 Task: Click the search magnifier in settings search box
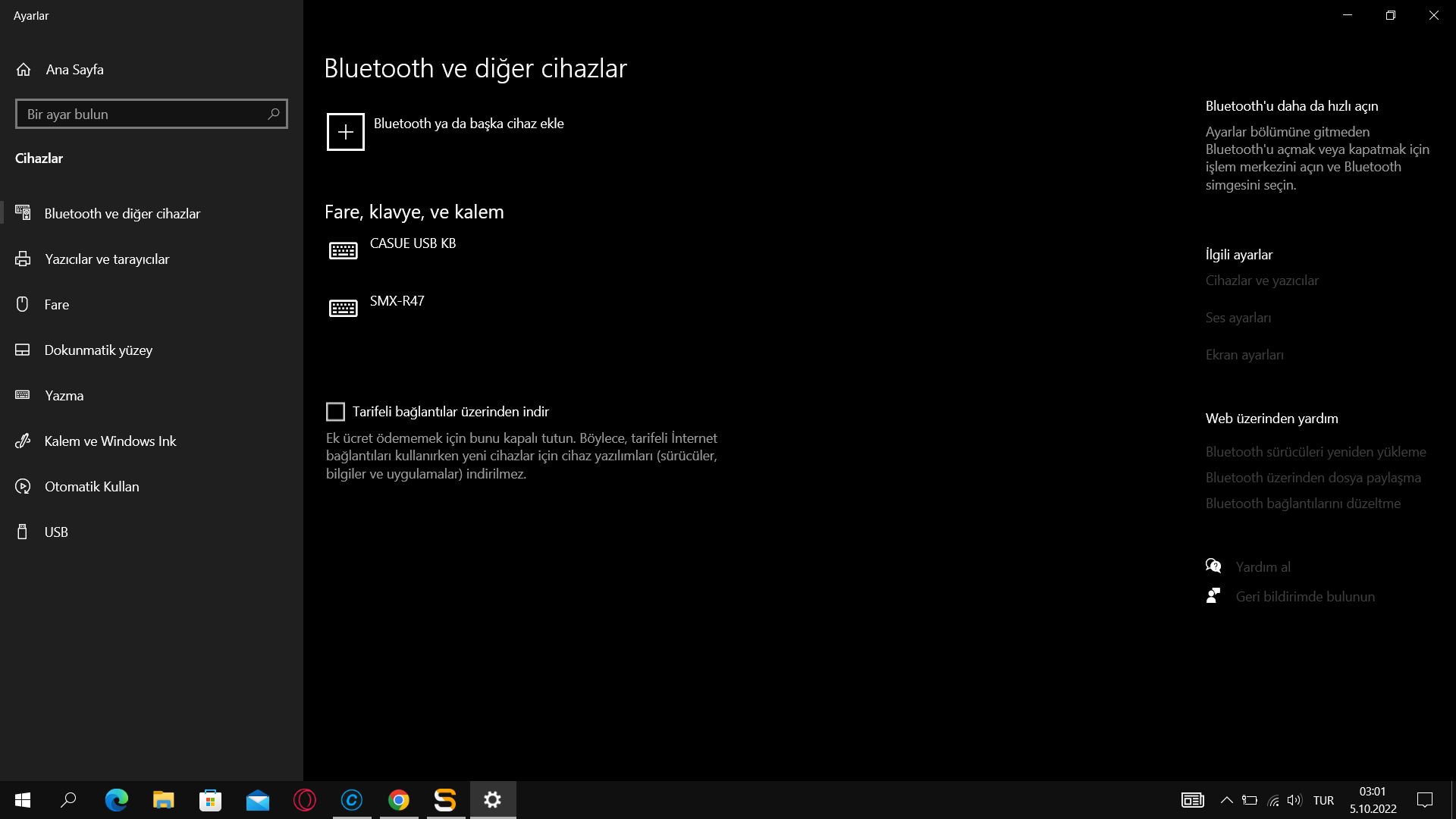[274, 114]
